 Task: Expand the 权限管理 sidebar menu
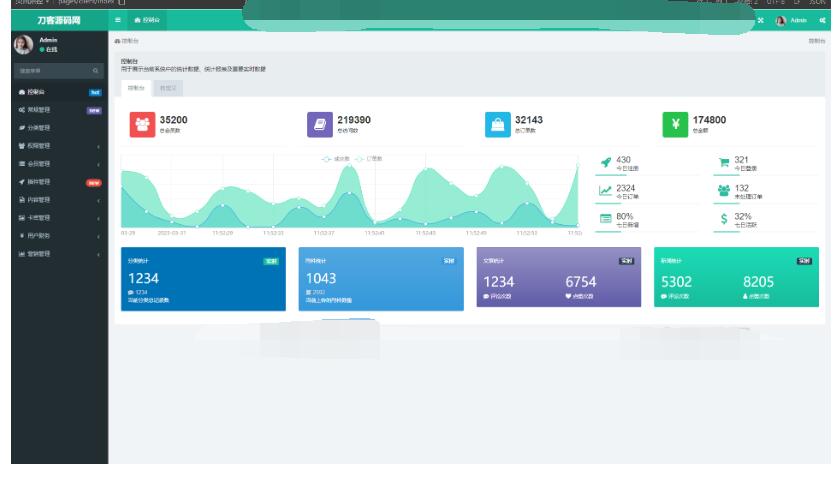(x=54, y=145)
